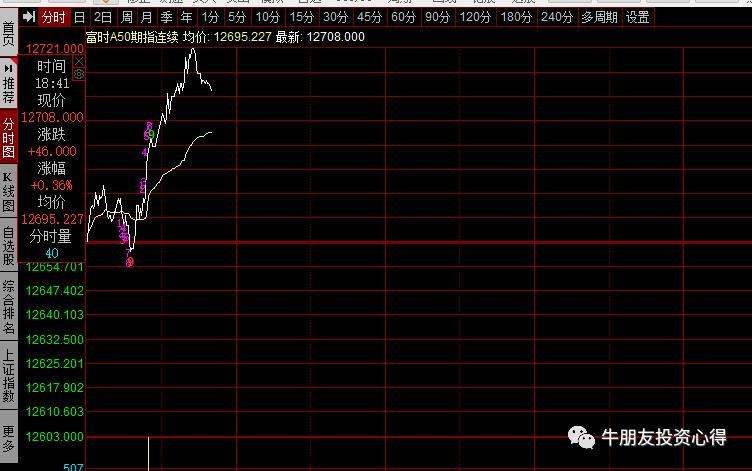The image size is (752, 471).
Task: Open info panel gear settings
Action: point(79,74)
